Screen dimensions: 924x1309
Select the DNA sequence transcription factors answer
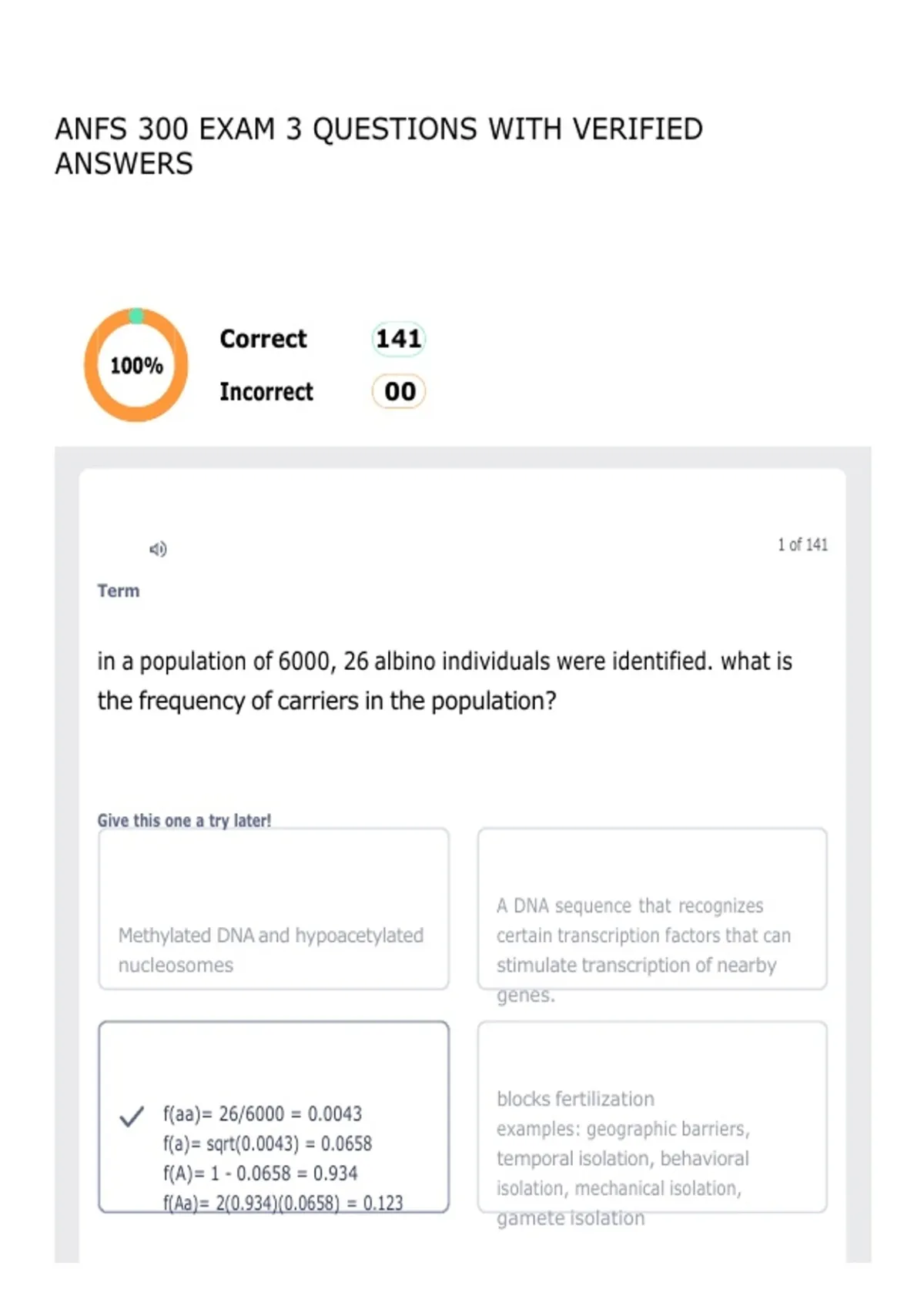click(652, 909)
